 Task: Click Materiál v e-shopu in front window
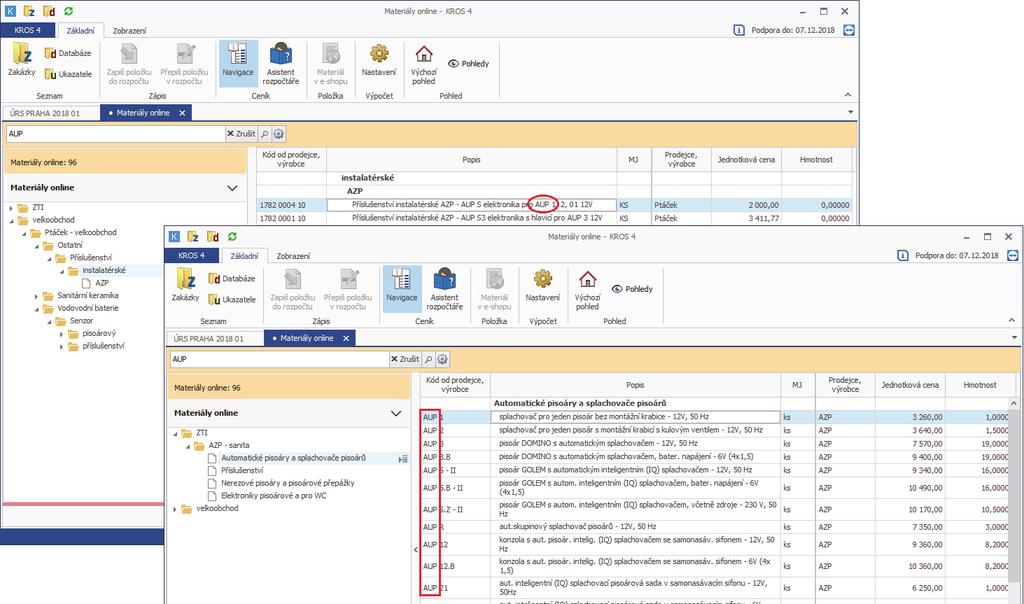tap(494, 289)
